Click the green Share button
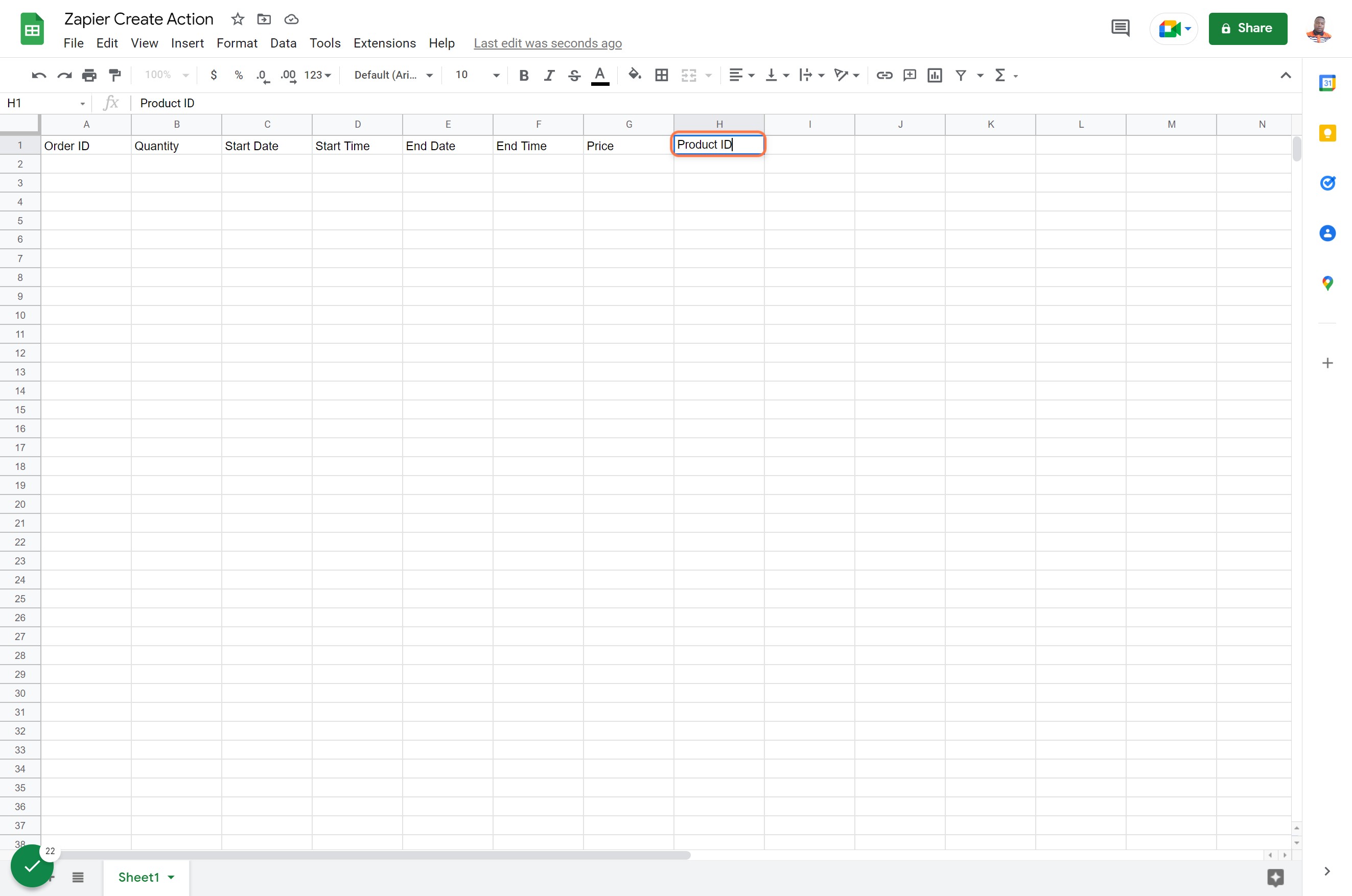The image size is (1352, 896). 1248,29
